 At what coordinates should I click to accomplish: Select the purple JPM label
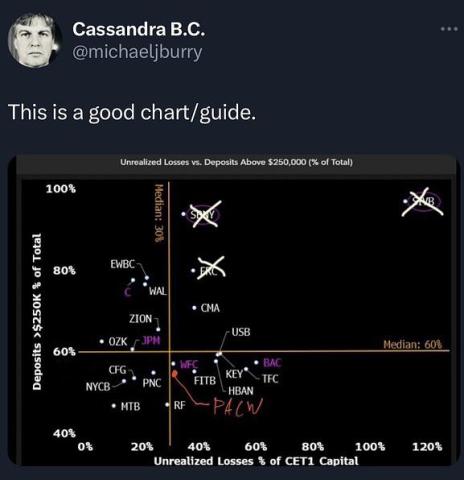[x=151, y=340]
